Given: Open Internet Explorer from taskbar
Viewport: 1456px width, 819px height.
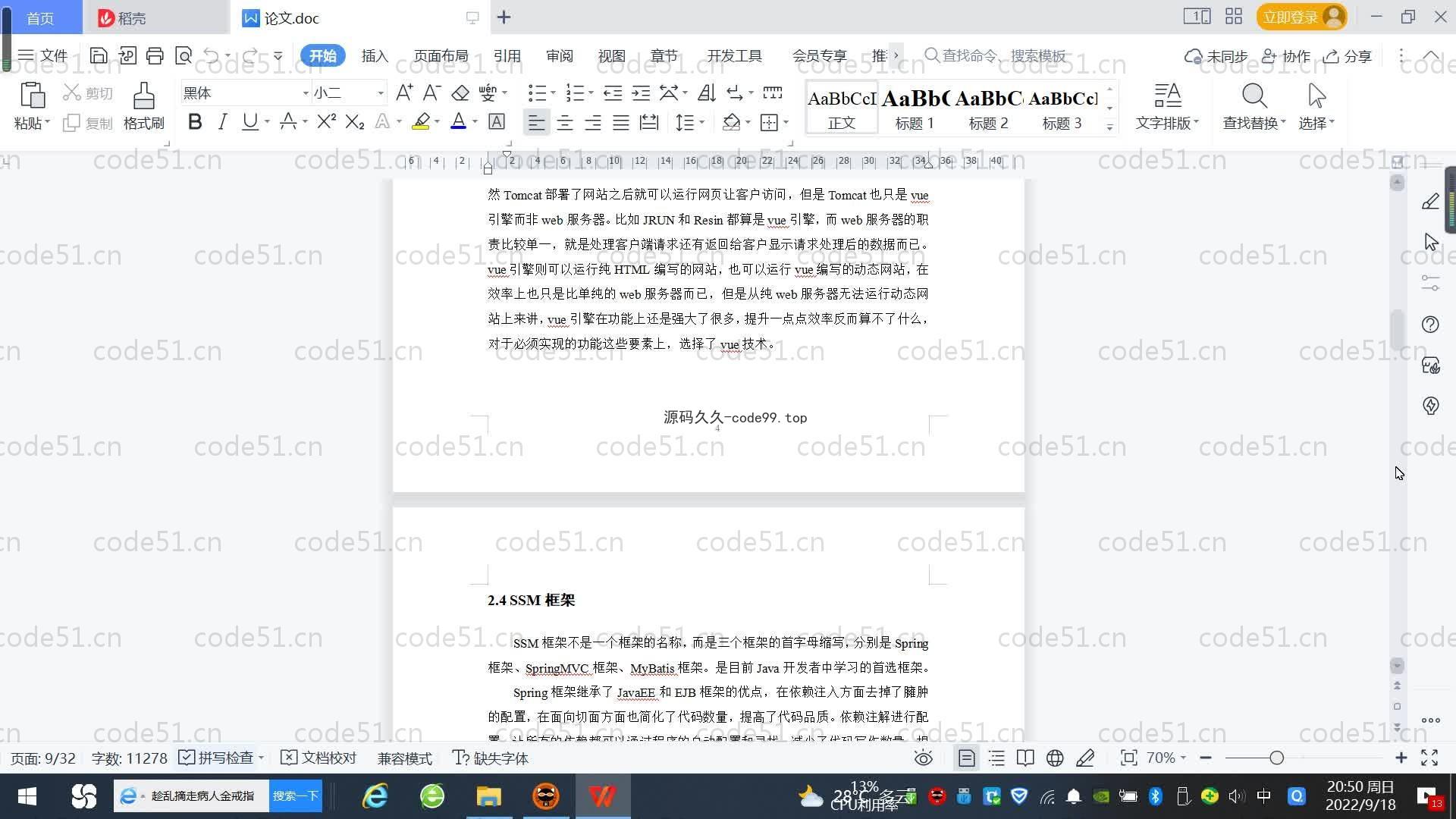Looking at the screenshot, I should 375,796.
